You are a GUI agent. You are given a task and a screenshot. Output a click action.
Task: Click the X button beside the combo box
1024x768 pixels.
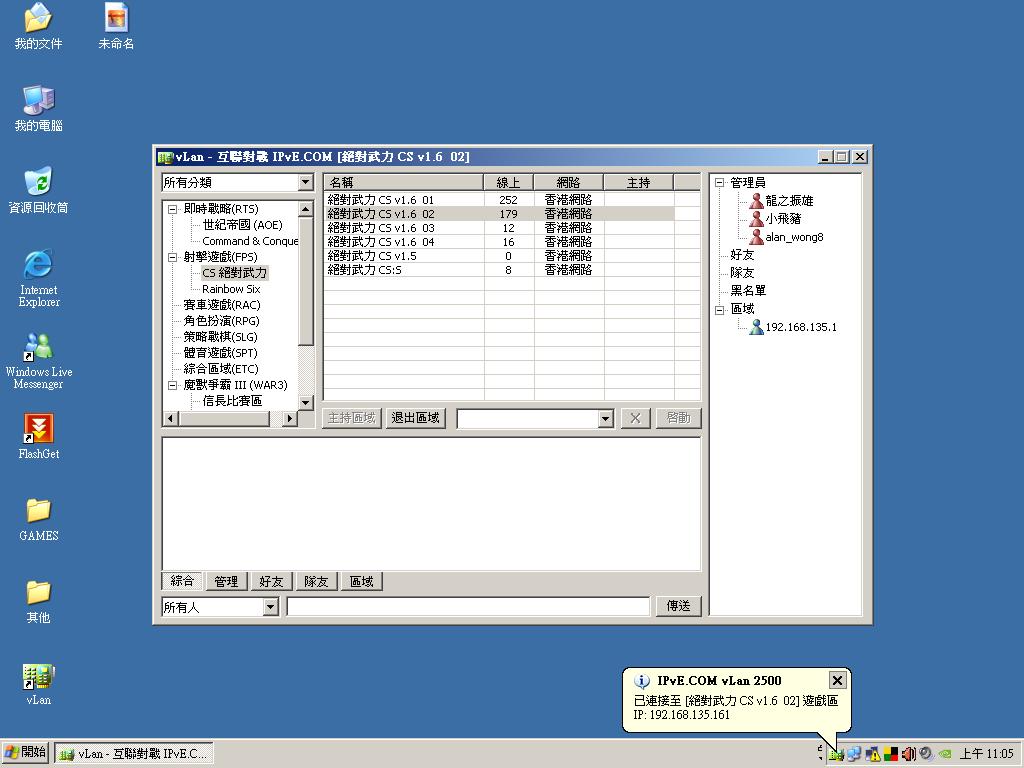635,418
